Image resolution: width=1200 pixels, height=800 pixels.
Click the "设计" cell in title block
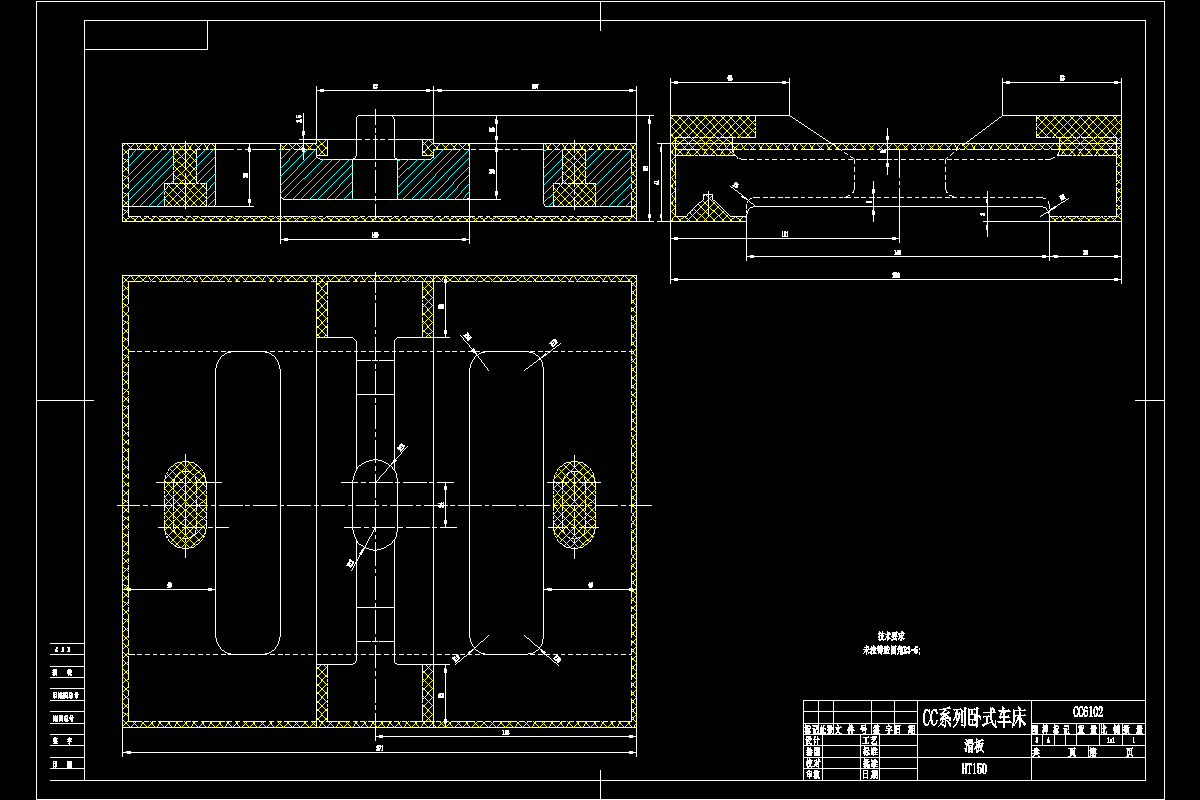[x=813, y=740]
